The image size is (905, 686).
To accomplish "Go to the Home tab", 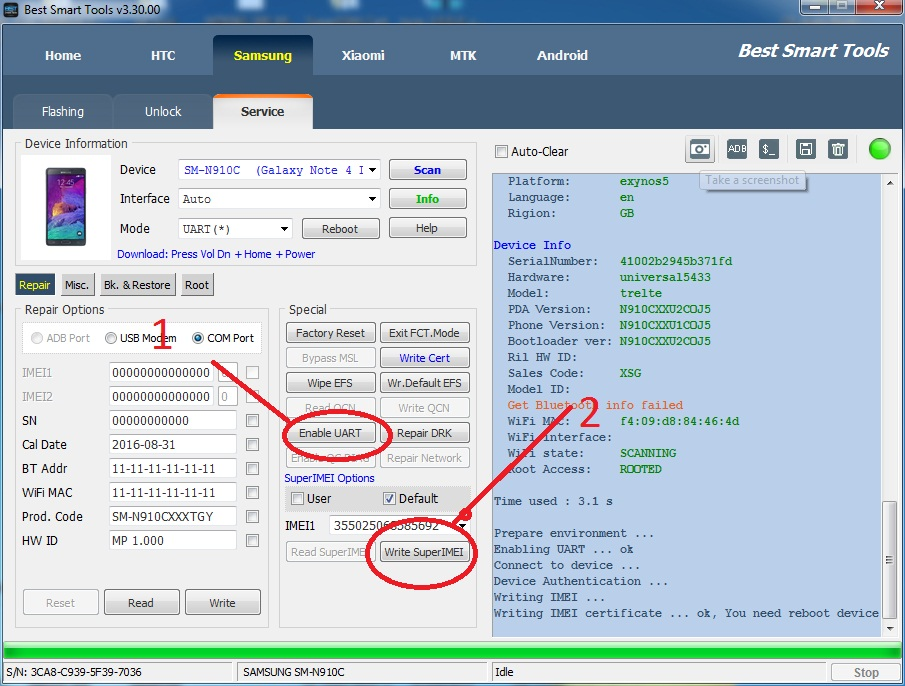I will 63,55.
